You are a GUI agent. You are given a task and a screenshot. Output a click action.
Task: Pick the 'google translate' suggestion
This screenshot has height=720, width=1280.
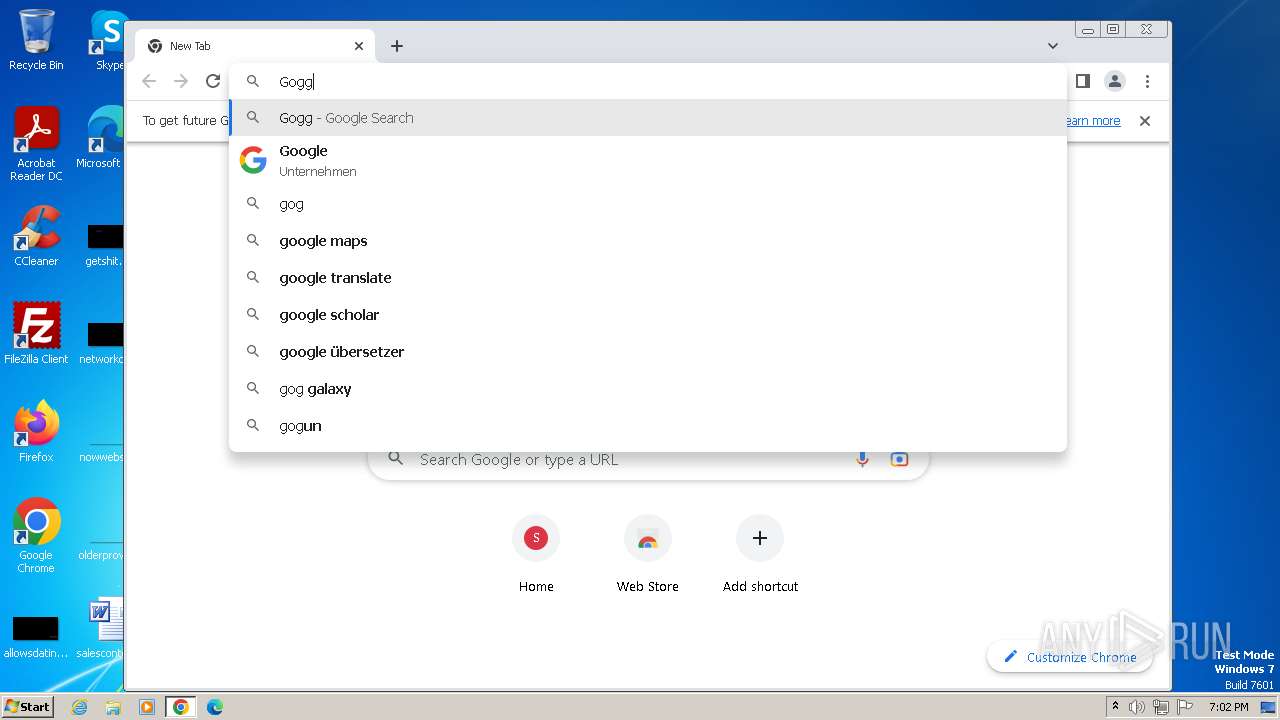(648, 278)
